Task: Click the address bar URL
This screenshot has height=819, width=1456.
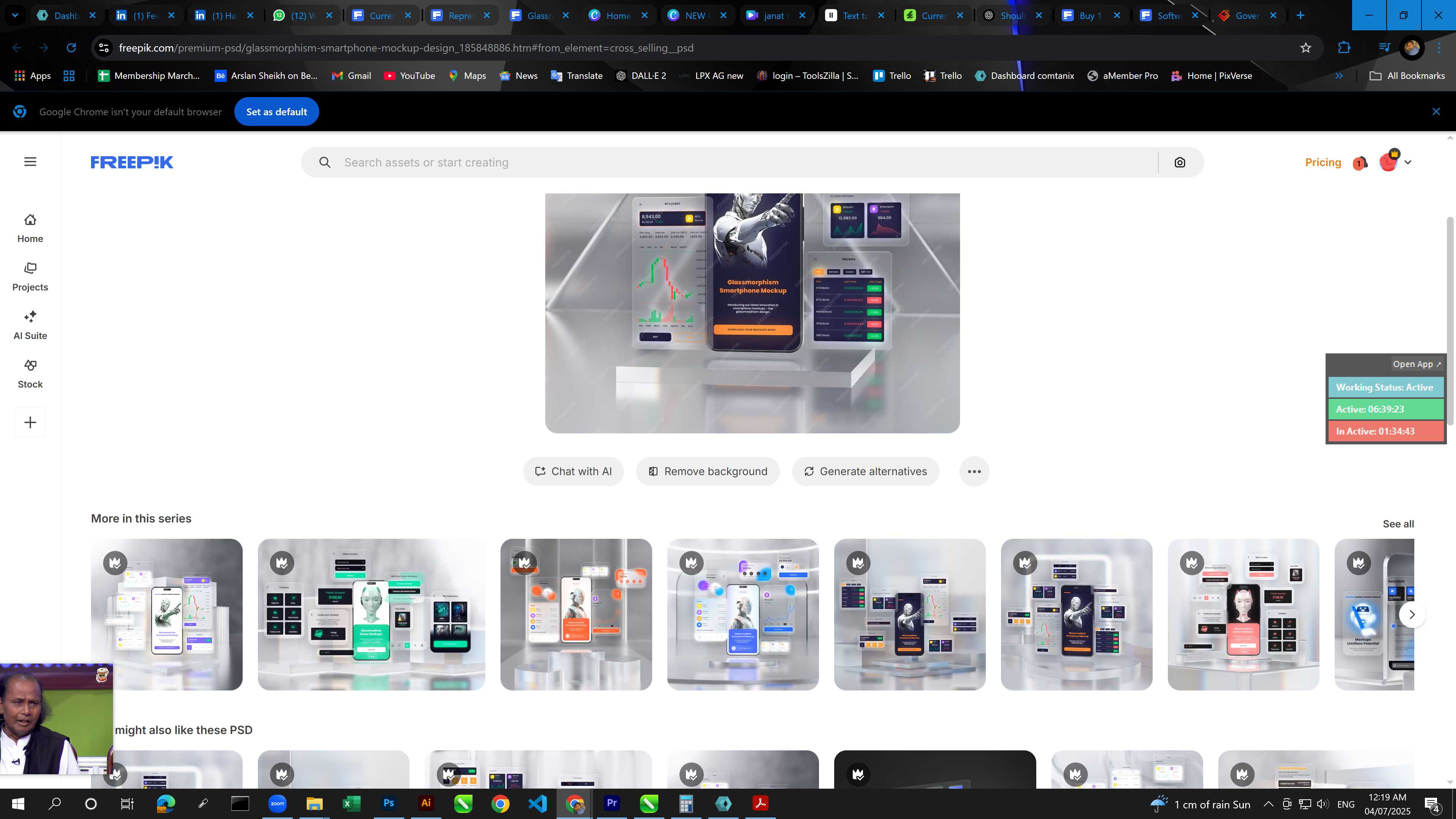Action: tap(406, 48)
